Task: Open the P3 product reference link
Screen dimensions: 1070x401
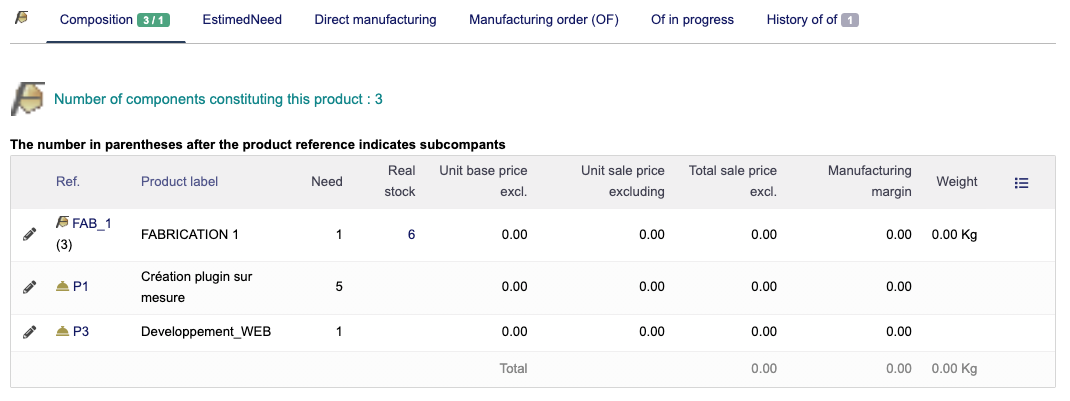Action: tap(81, 332)
